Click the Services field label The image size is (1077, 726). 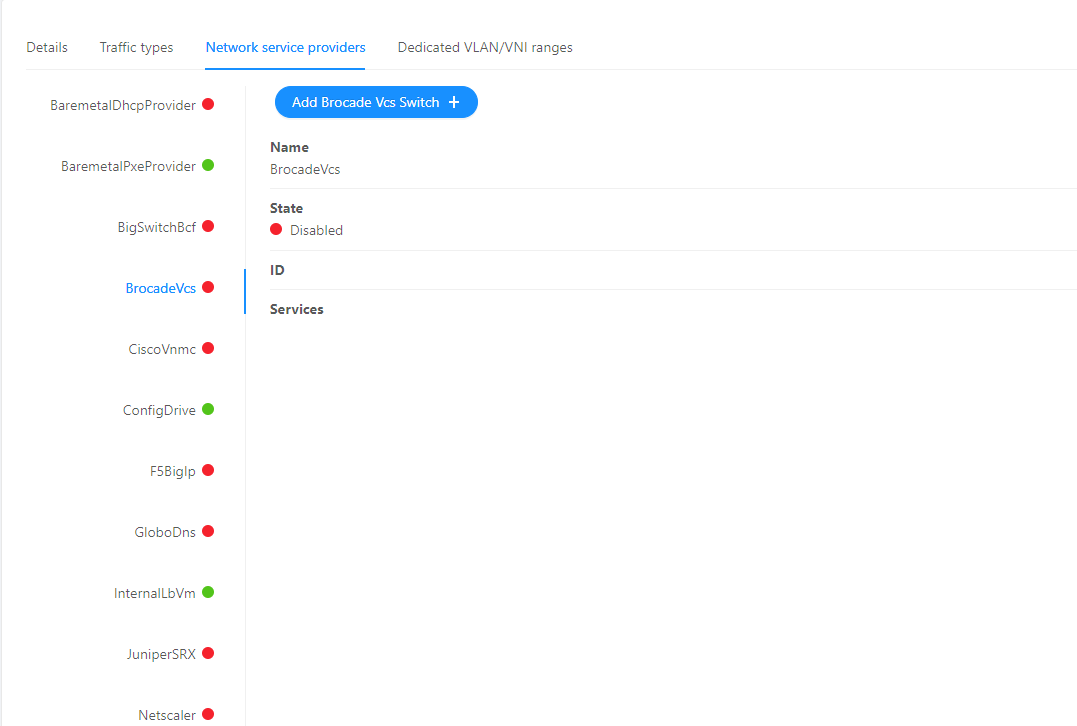(297, 310)
